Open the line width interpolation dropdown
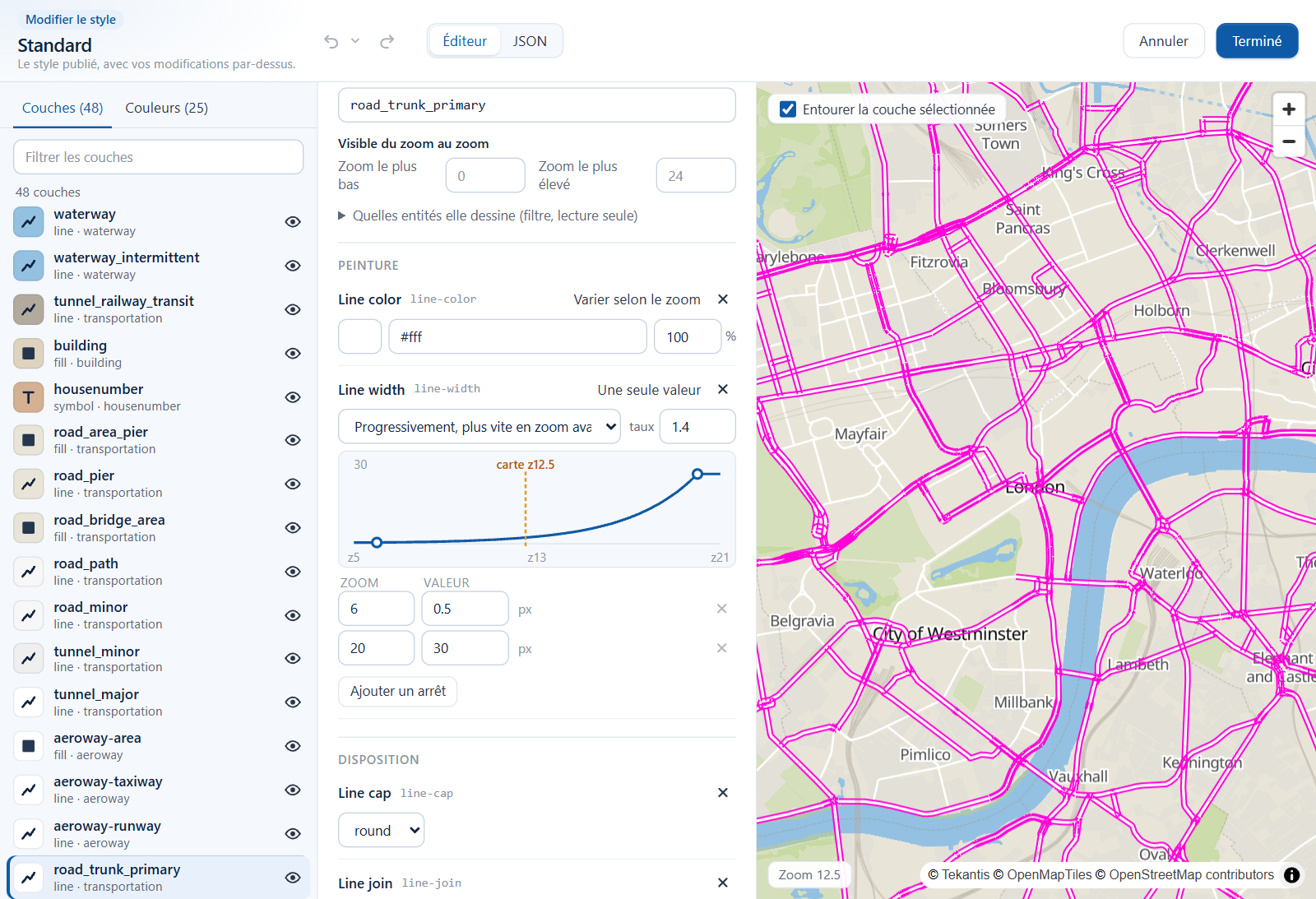The width and height of the screenshot is (1316, 899). pyautogui.click(x=480, y=427)
